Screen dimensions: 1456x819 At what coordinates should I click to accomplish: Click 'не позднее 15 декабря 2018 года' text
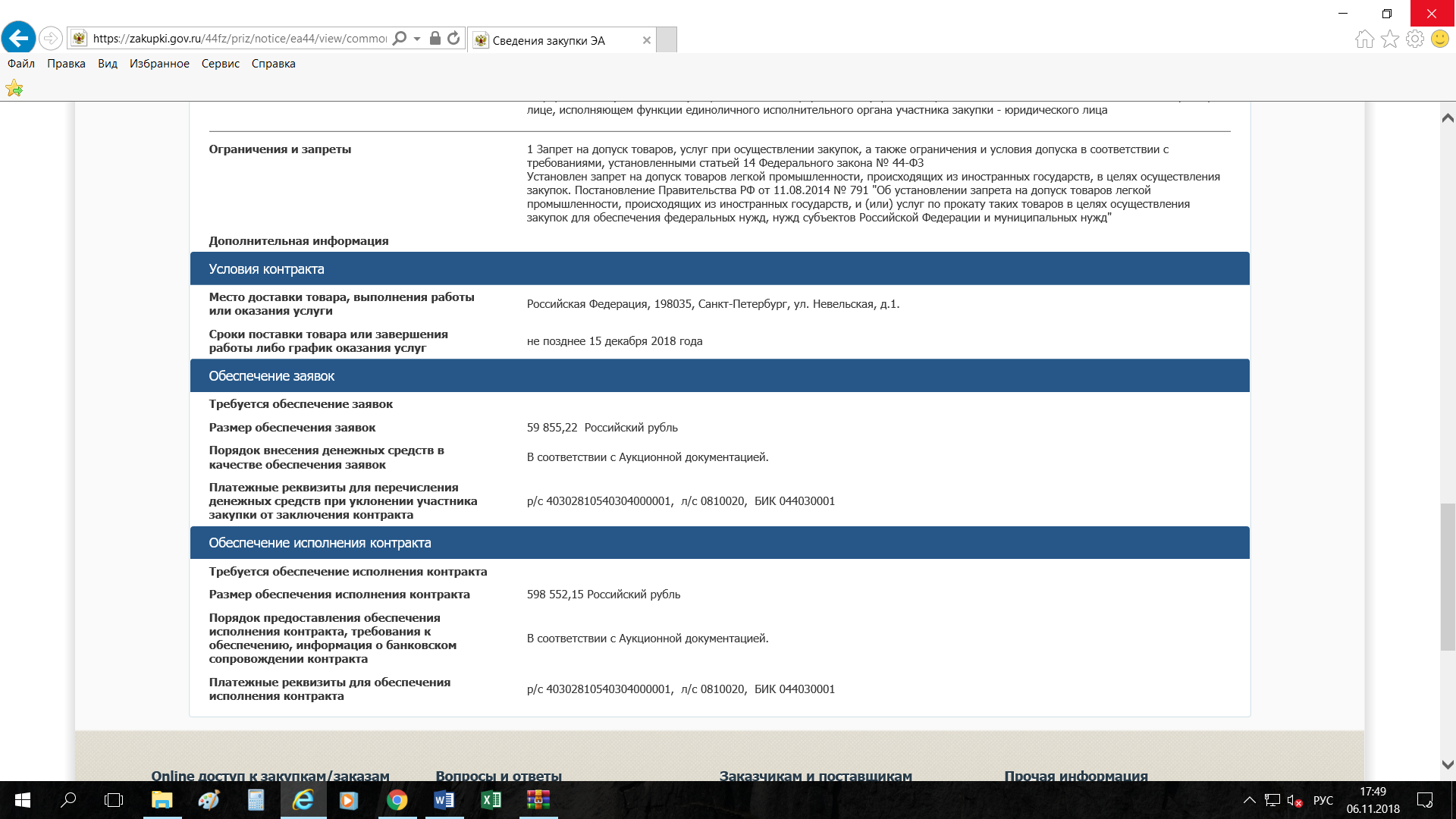614,341
